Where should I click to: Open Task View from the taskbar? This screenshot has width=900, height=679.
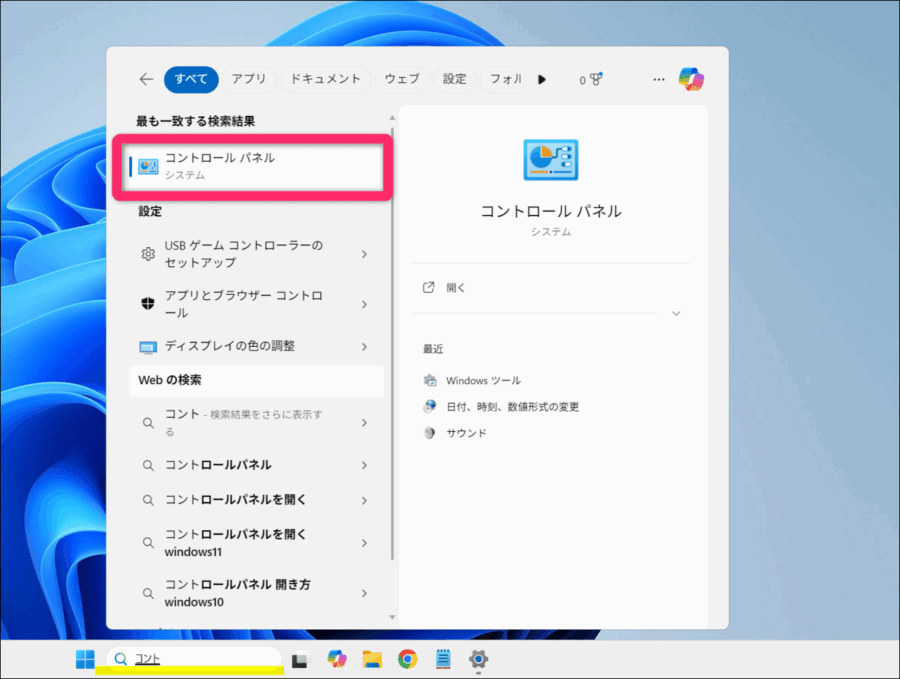click(299, 659)
